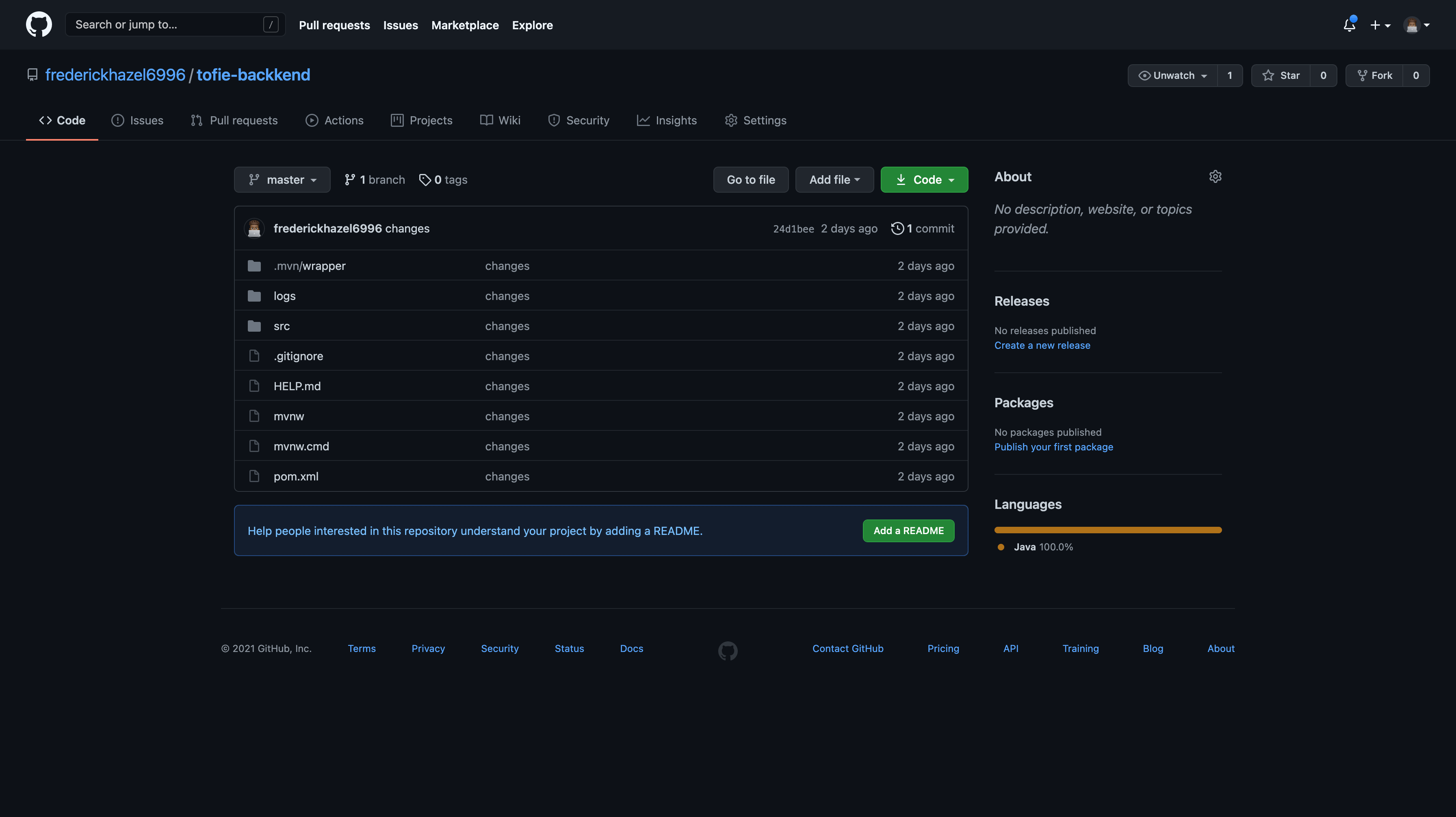Viewport: 1456px width, 817px height.
Task: Click the Add a README button
Action: pos(908,531)
